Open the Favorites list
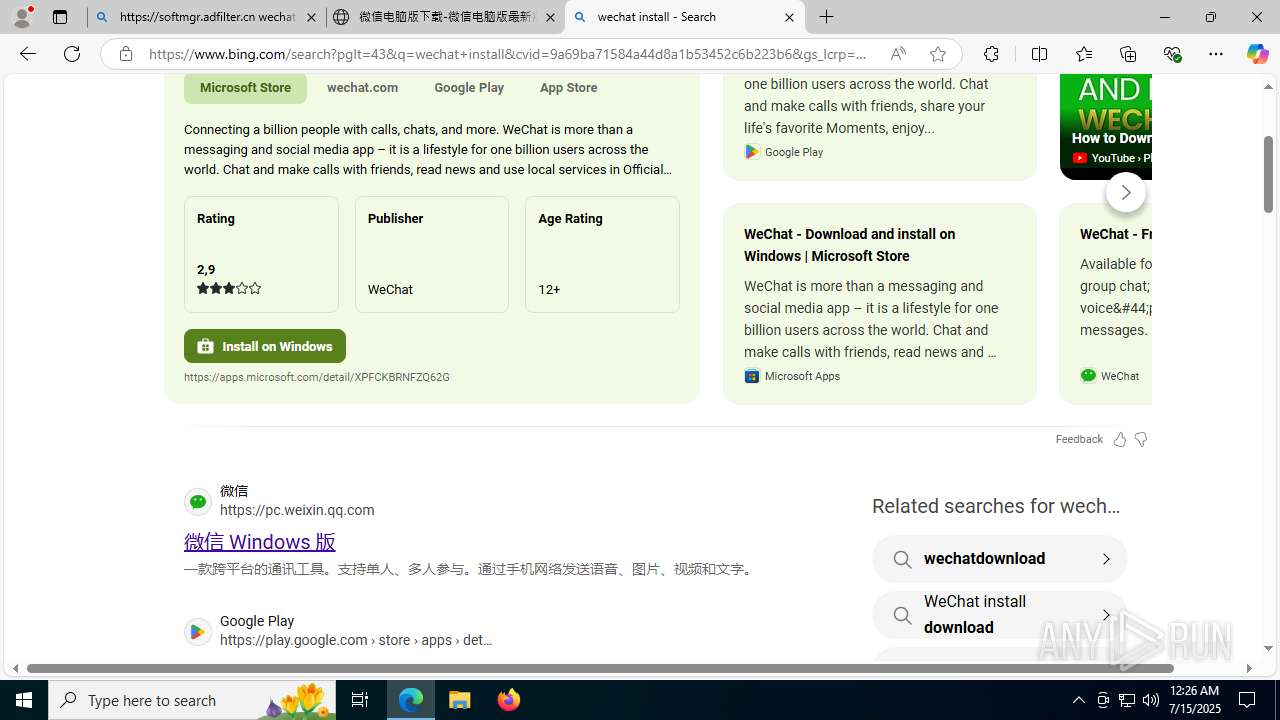Viewport: 1280px width, 720px height. (x=1084, y=54)
